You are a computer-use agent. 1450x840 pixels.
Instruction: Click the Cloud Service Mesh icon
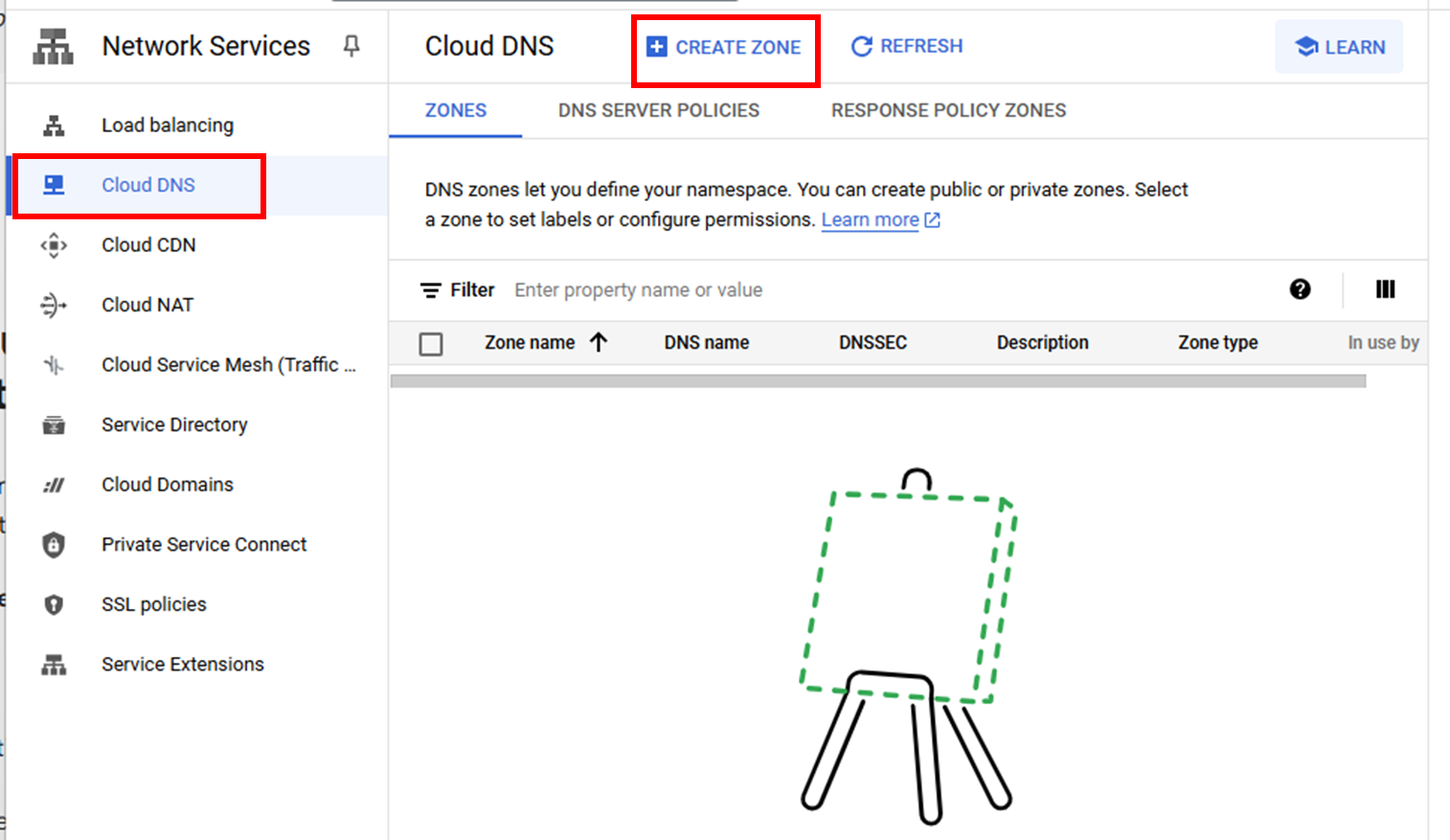(x=54, y=365)
